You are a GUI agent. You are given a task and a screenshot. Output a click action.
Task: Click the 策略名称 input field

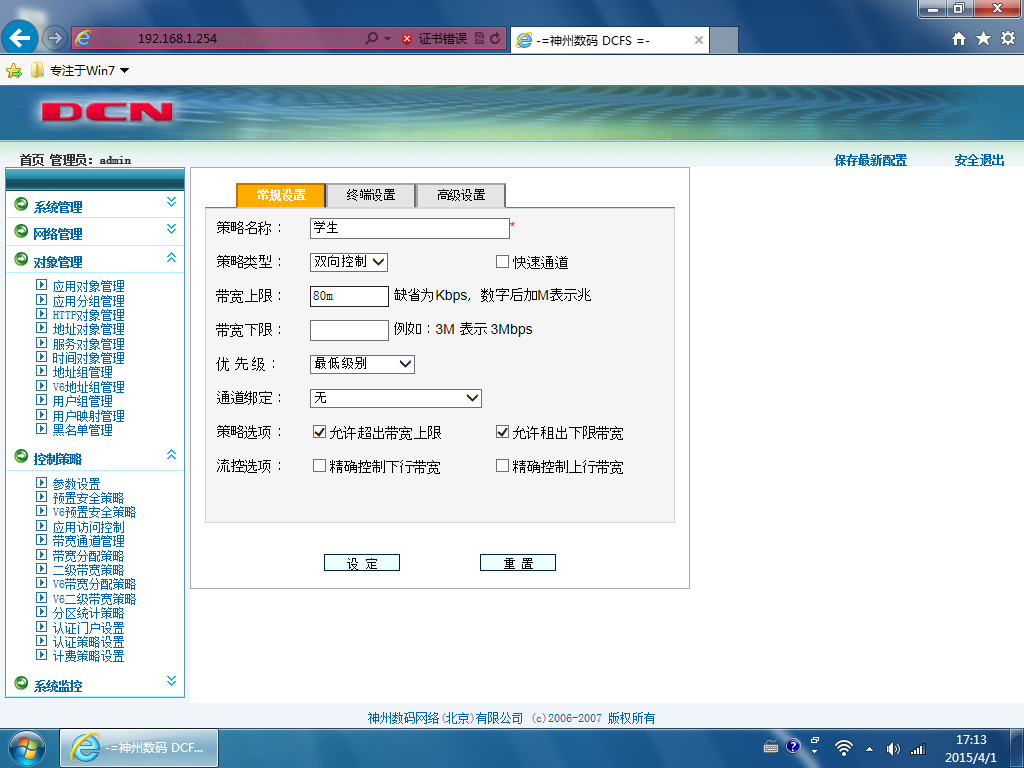pos(409,228)
